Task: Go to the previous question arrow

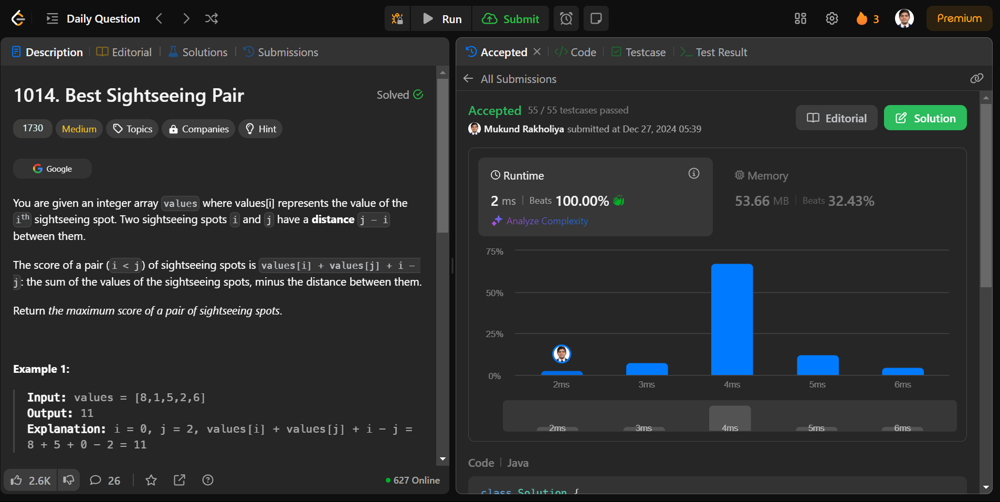Action: click(159, 18)
